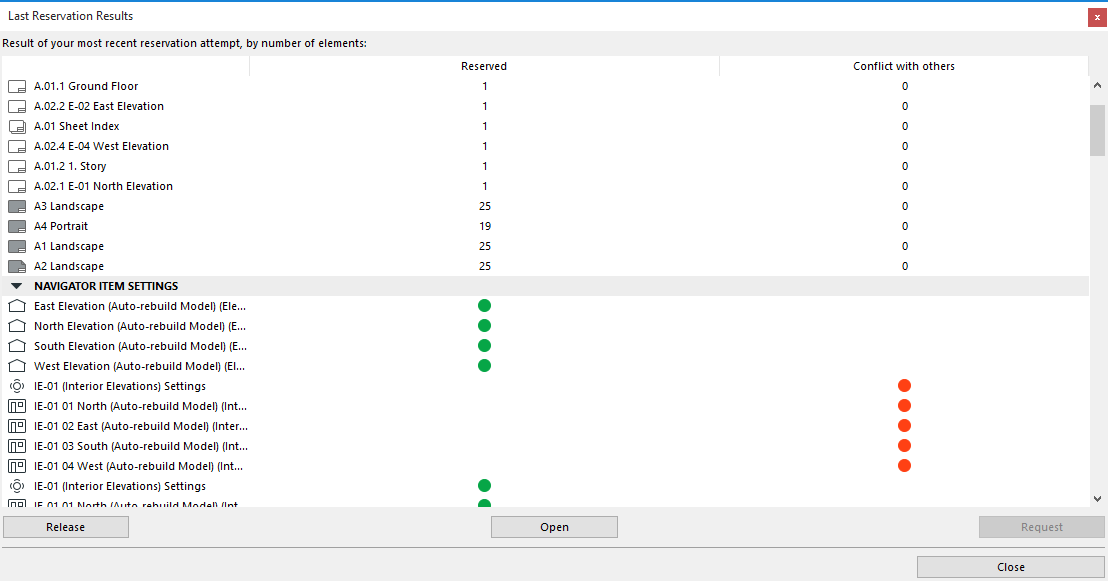Click the red conflict dot beside IE-01 01 North
Image resolution: width=1108 pixels, height=581 pixels.
[904, 405]
